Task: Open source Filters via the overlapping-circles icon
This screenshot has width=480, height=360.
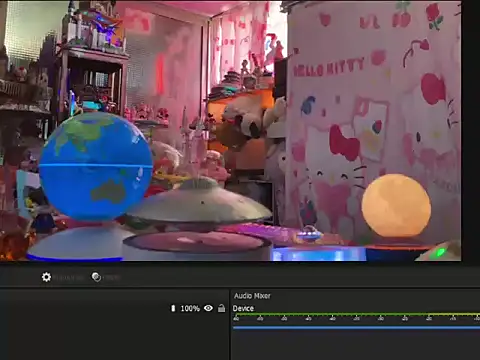Action: tap(96, 277)
